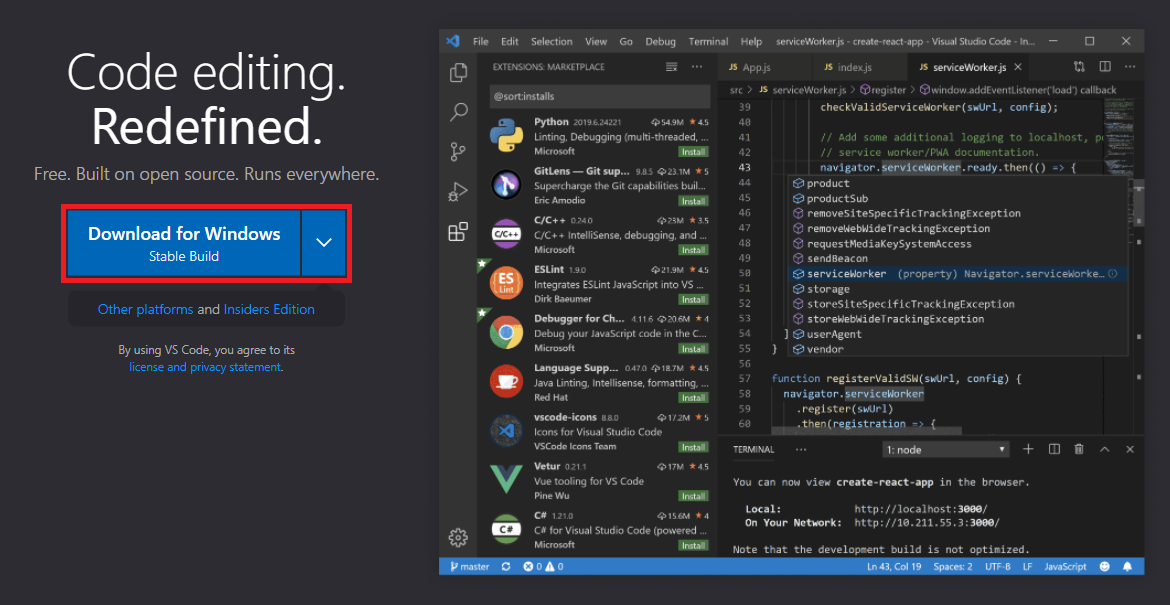Open editor more actions ellipsis
Viewport: 1170px width, 605px height.
pyautogui.click(x=1130, y=67)
